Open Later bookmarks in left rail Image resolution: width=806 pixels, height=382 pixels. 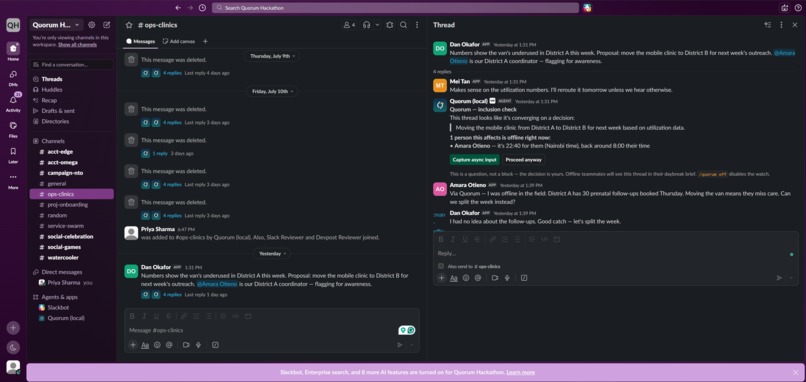point(13,151)
